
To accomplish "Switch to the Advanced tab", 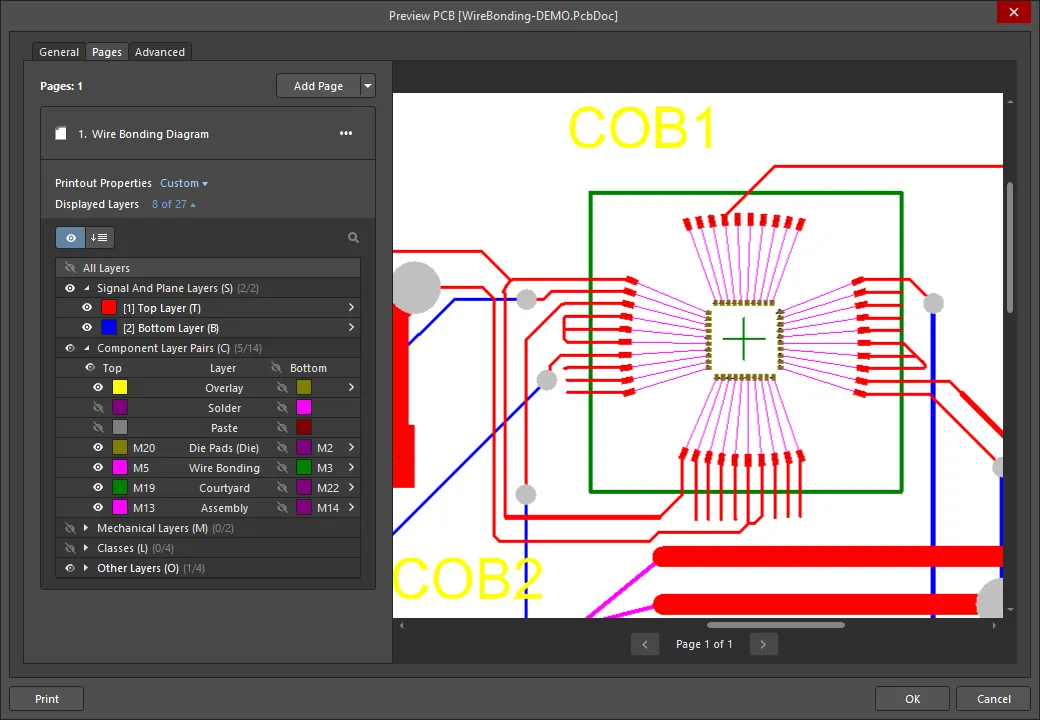I will (x=160, y=52).
